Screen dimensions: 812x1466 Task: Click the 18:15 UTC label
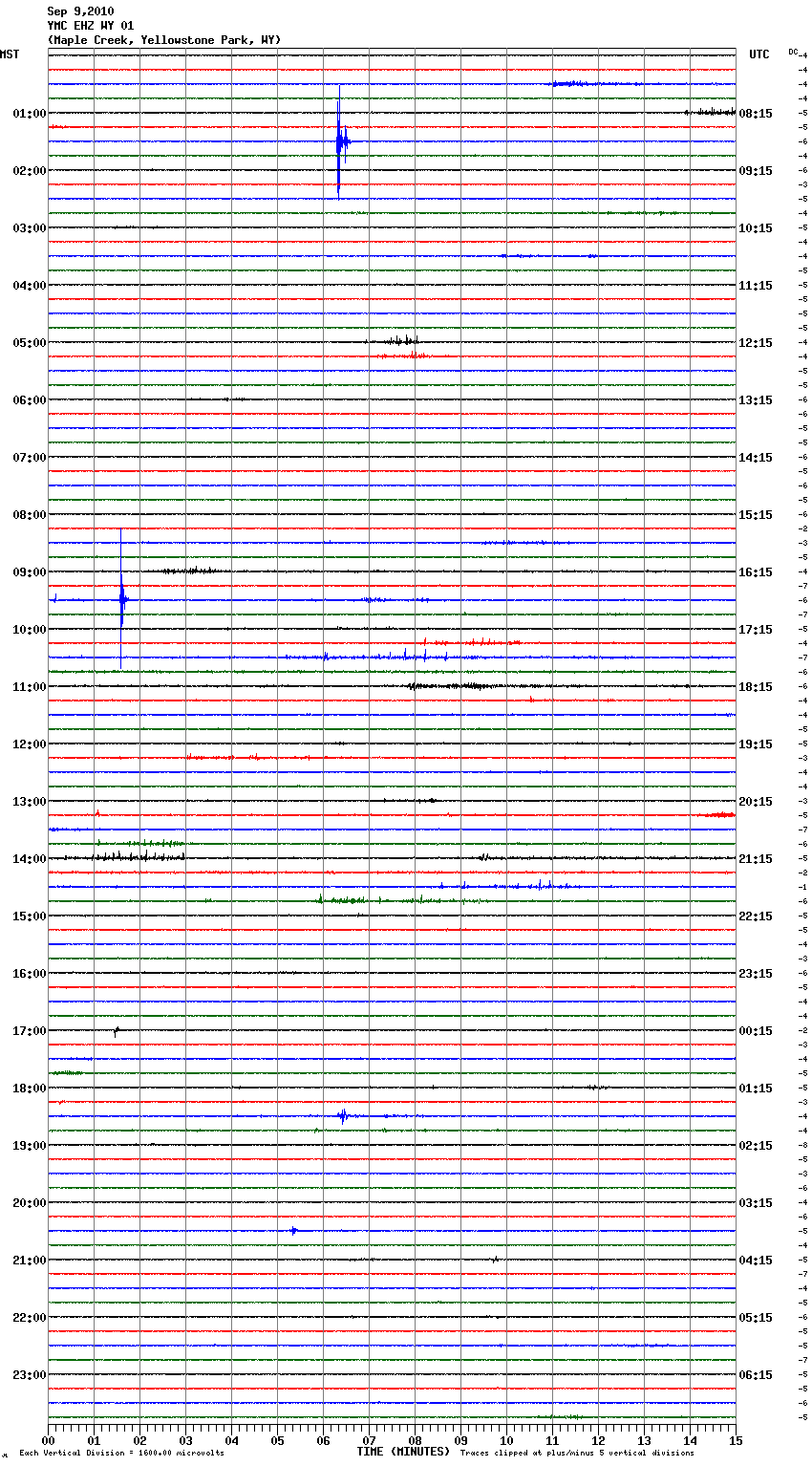click(756, 687)
